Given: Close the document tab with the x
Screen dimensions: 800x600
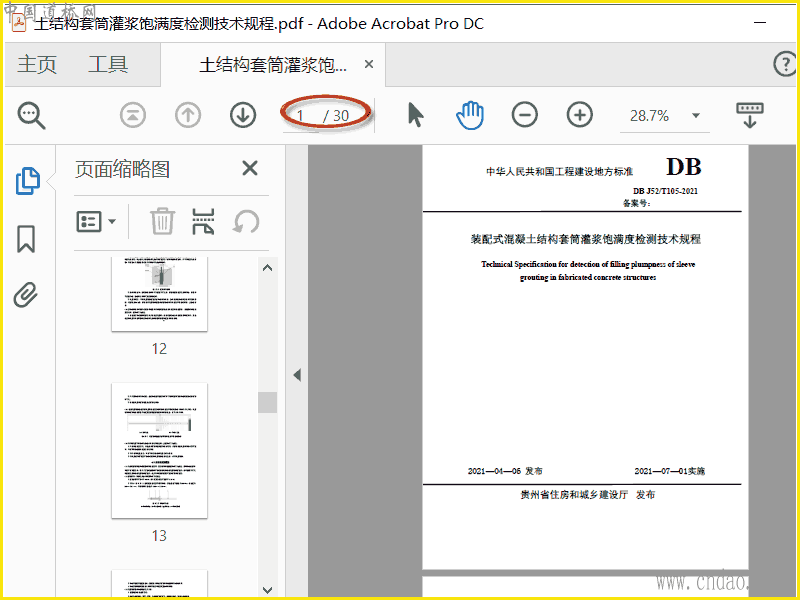Looking at the screenshot, I should [369, 64].
